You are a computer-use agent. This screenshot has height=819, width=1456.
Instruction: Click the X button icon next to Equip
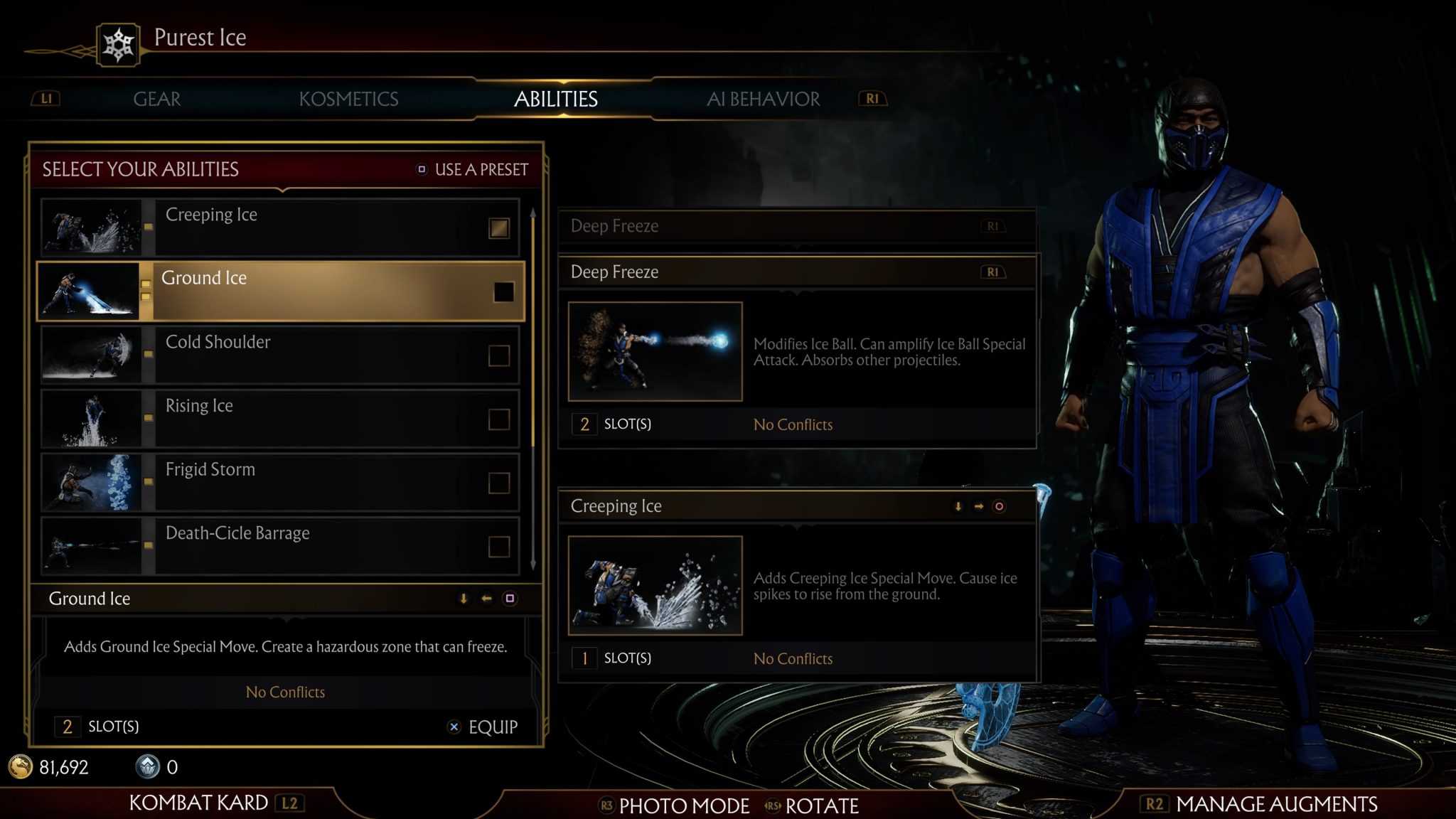click(x=454, y=727)
